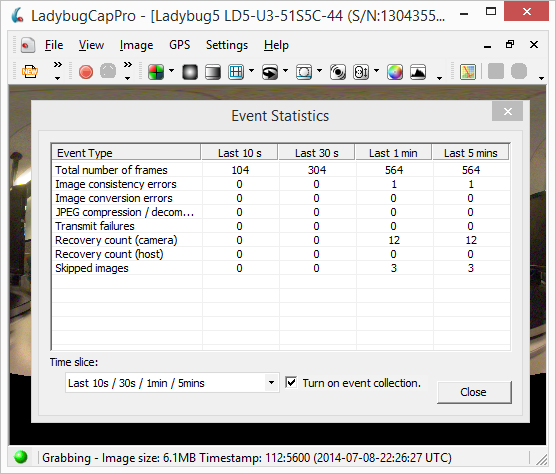Click the GPS map icon in toolbar
The width and height of the screenshot is (556, 474).
pos(468,72)
